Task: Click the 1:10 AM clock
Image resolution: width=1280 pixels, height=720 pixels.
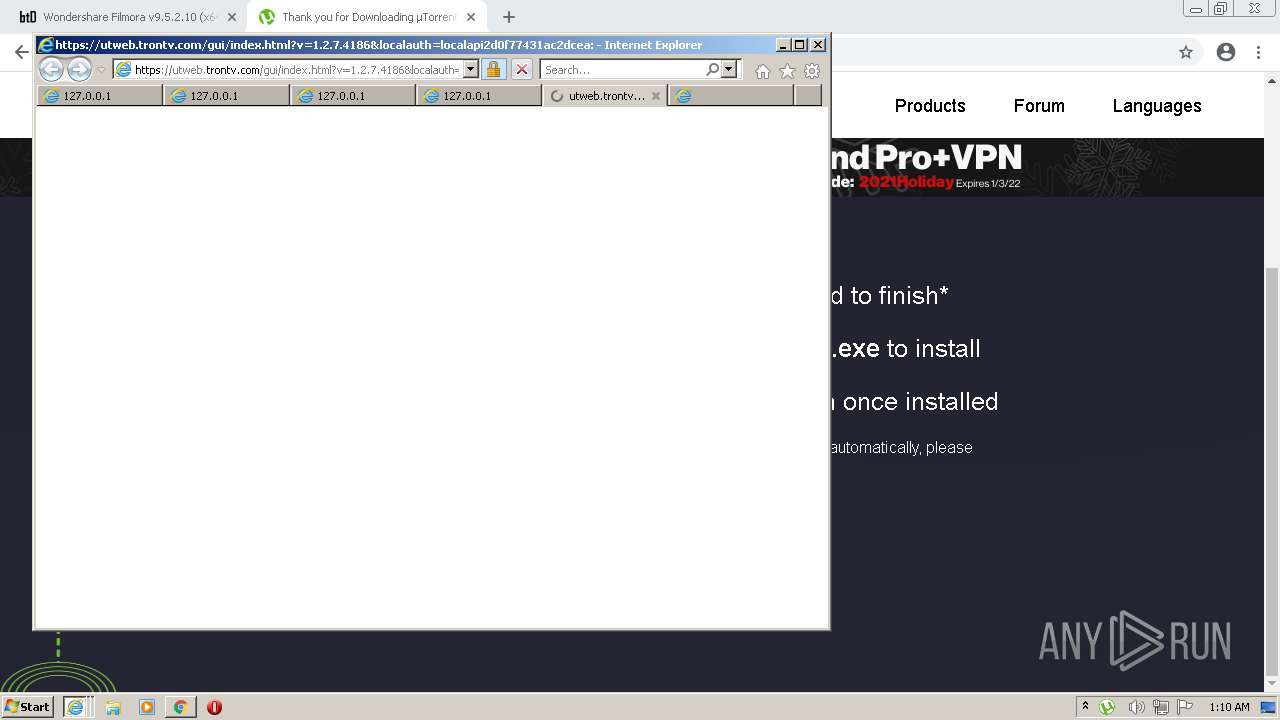Action: pos(1229,707)
